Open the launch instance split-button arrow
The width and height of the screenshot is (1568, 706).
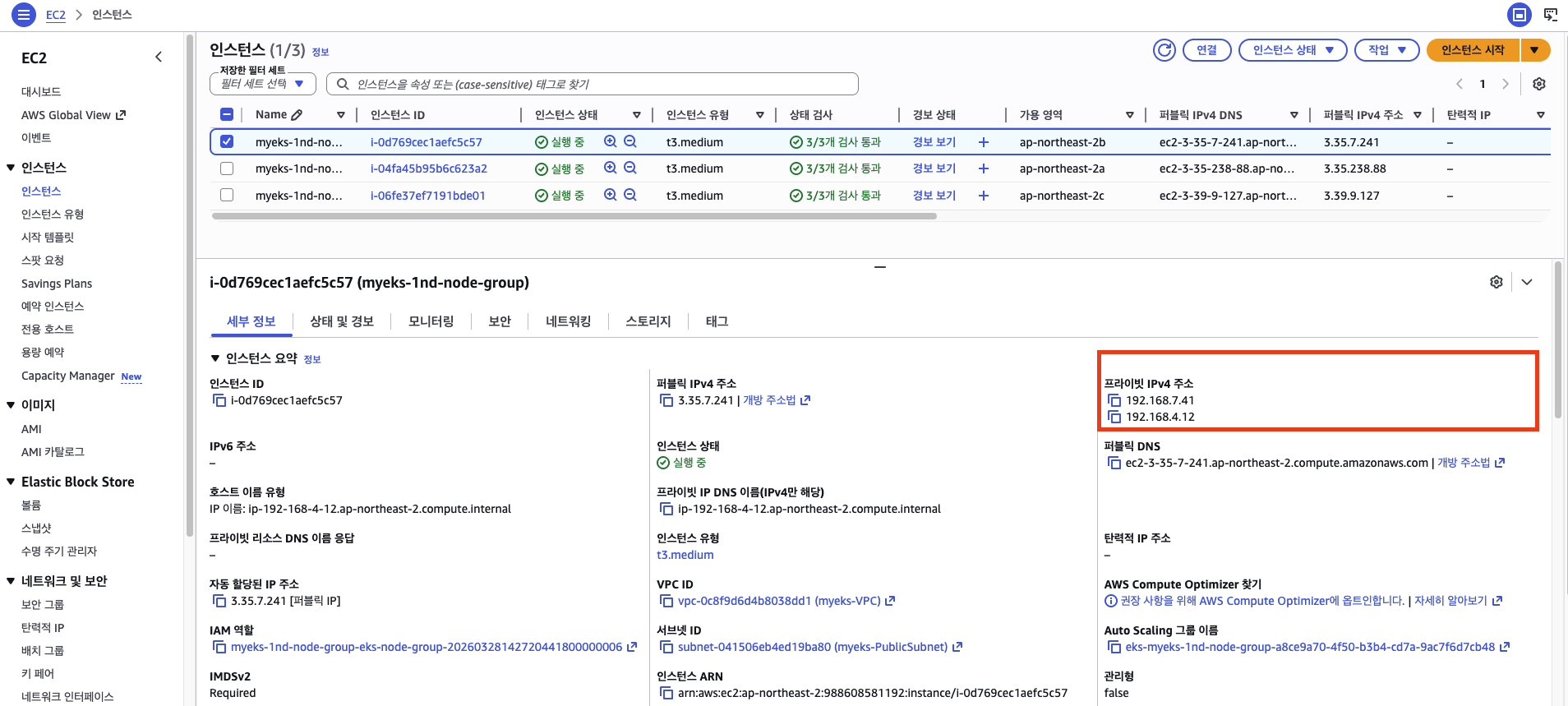pyautogui.click(x=1534, y=50)
